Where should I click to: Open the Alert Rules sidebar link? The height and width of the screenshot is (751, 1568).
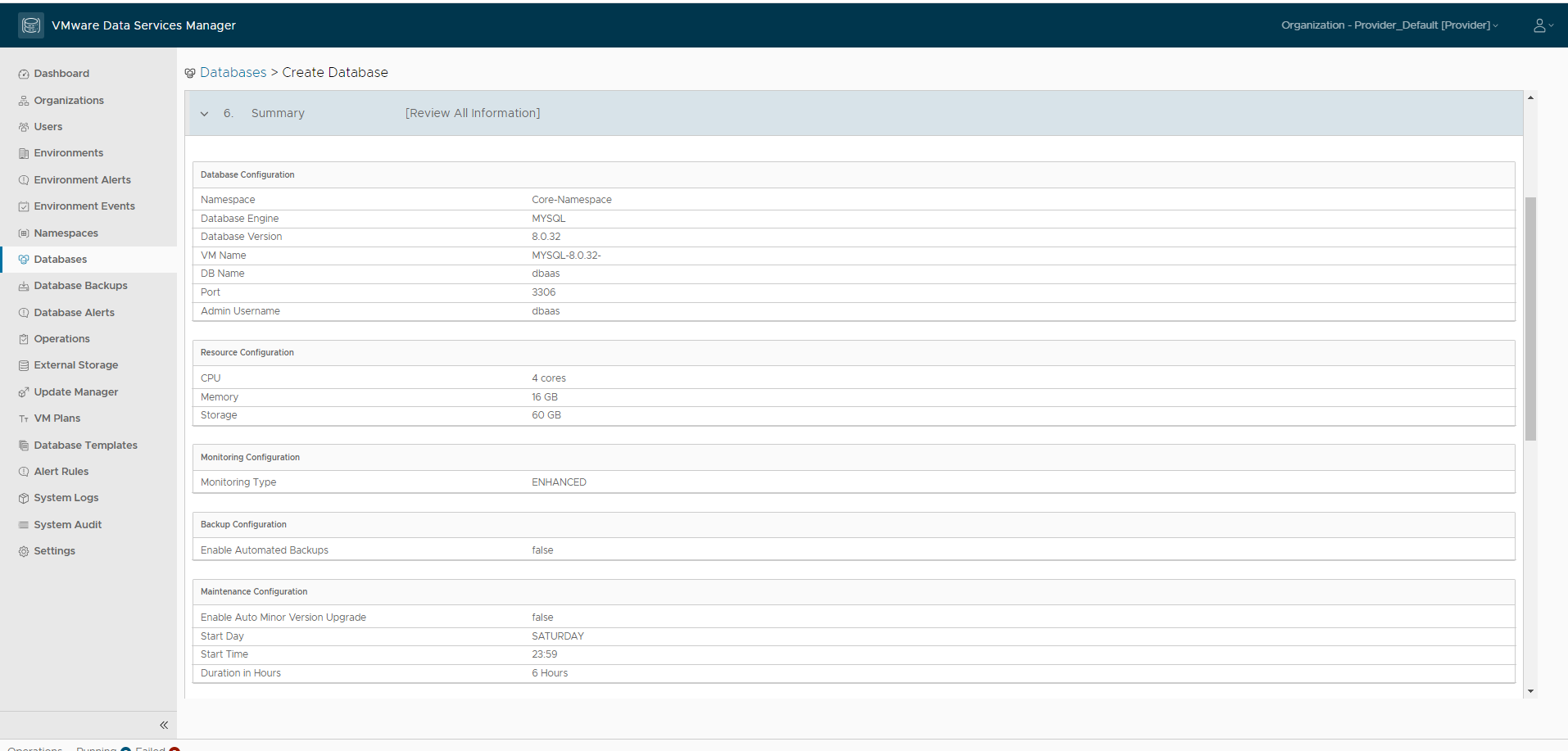pyautogui.click(x=61, y=472)
